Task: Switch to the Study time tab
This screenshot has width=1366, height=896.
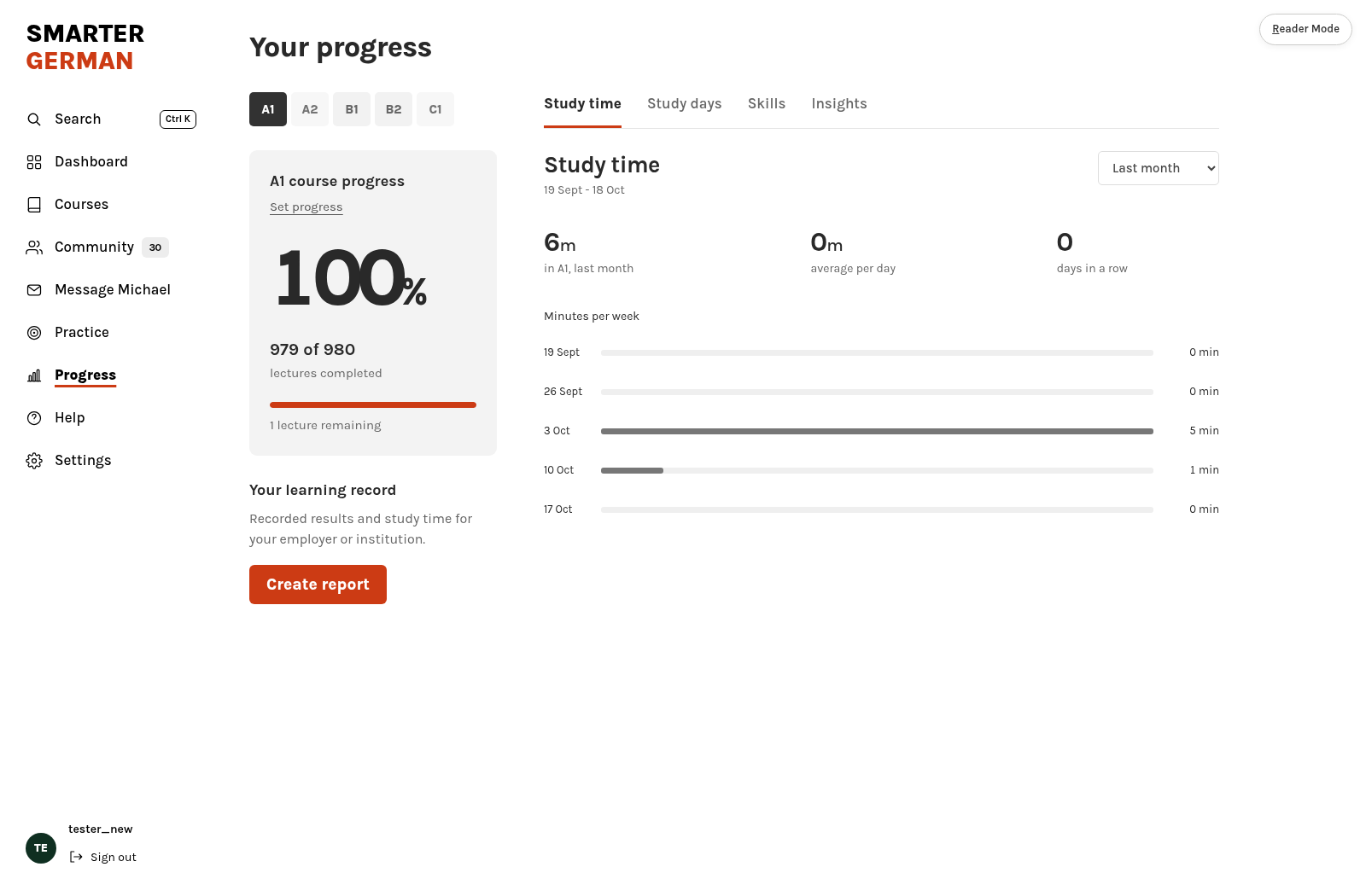Action: (x=582, y=104)
